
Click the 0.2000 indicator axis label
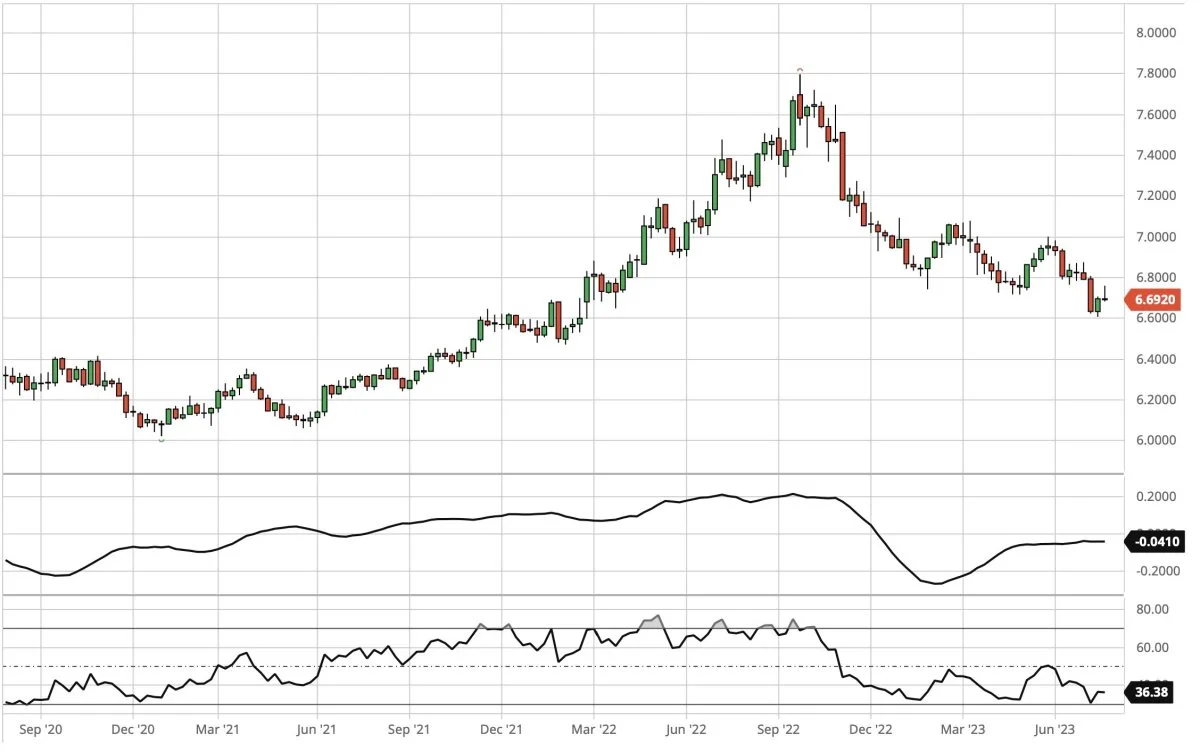tap(1157, 496)
